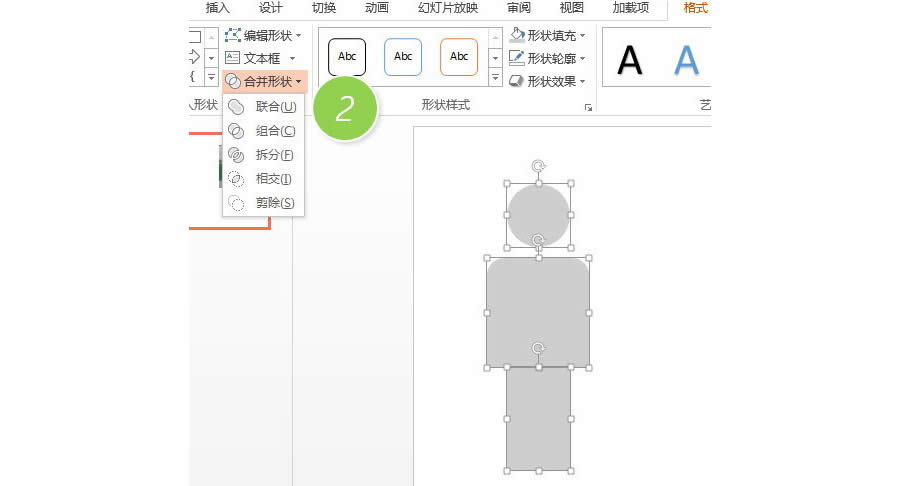Apply the blue A WordArt style
This screenshot has width=900, height=486.
tap(686, 60)
